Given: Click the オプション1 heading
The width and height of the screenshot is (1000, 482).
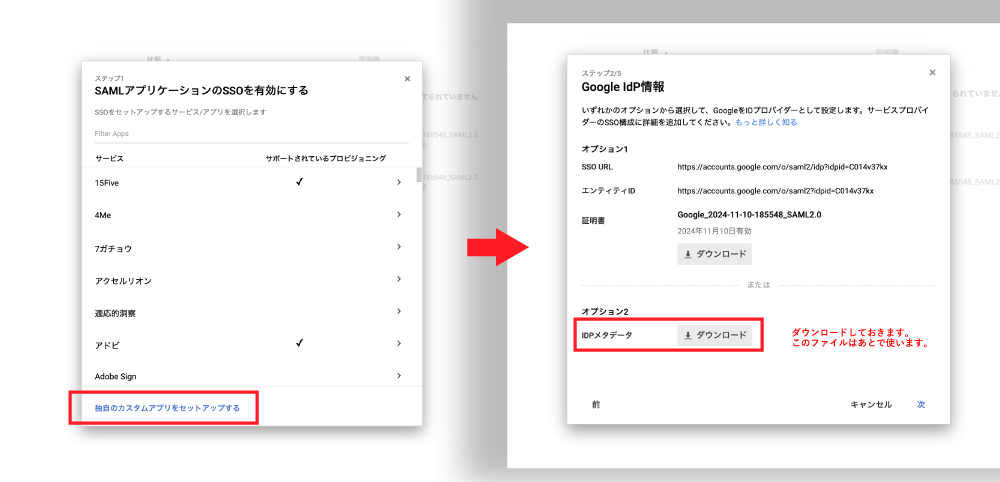Looking at the screenshot, I should point(605,149).
